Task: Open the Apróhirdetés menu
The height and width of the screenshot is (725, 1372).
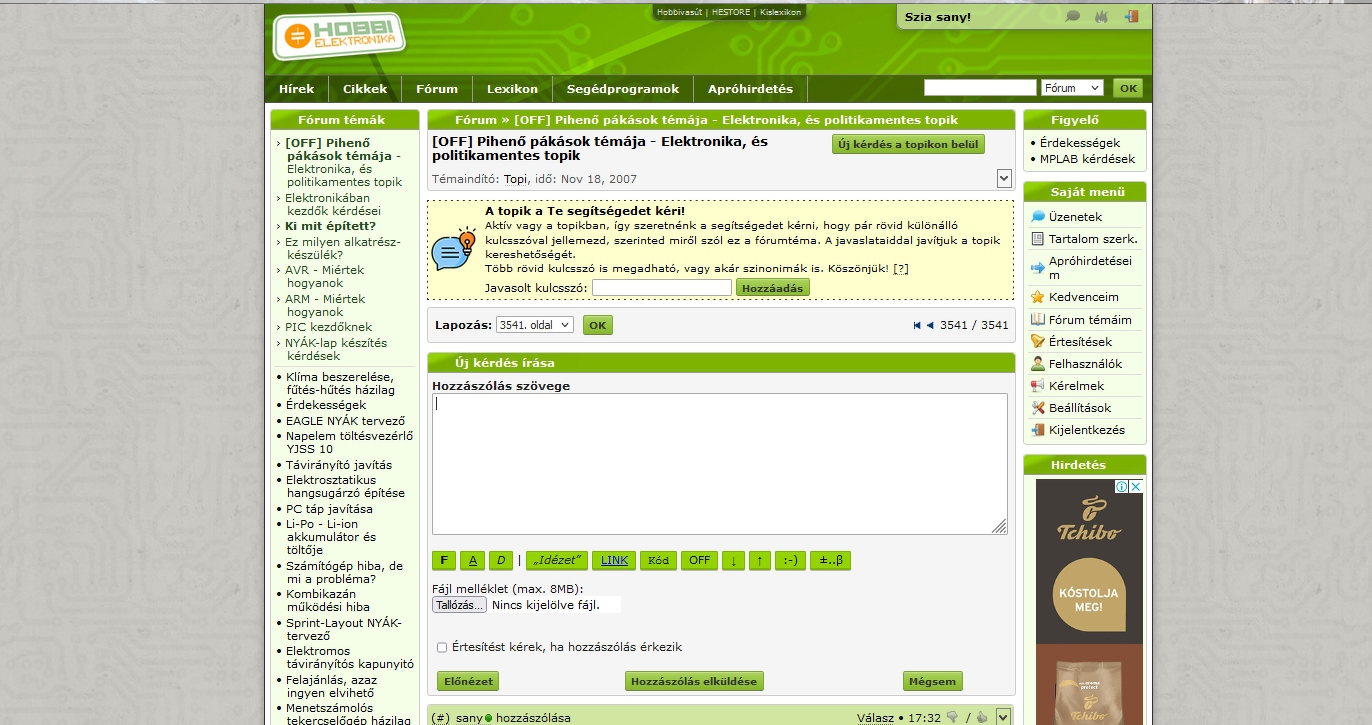Action: tap(750, 89)
